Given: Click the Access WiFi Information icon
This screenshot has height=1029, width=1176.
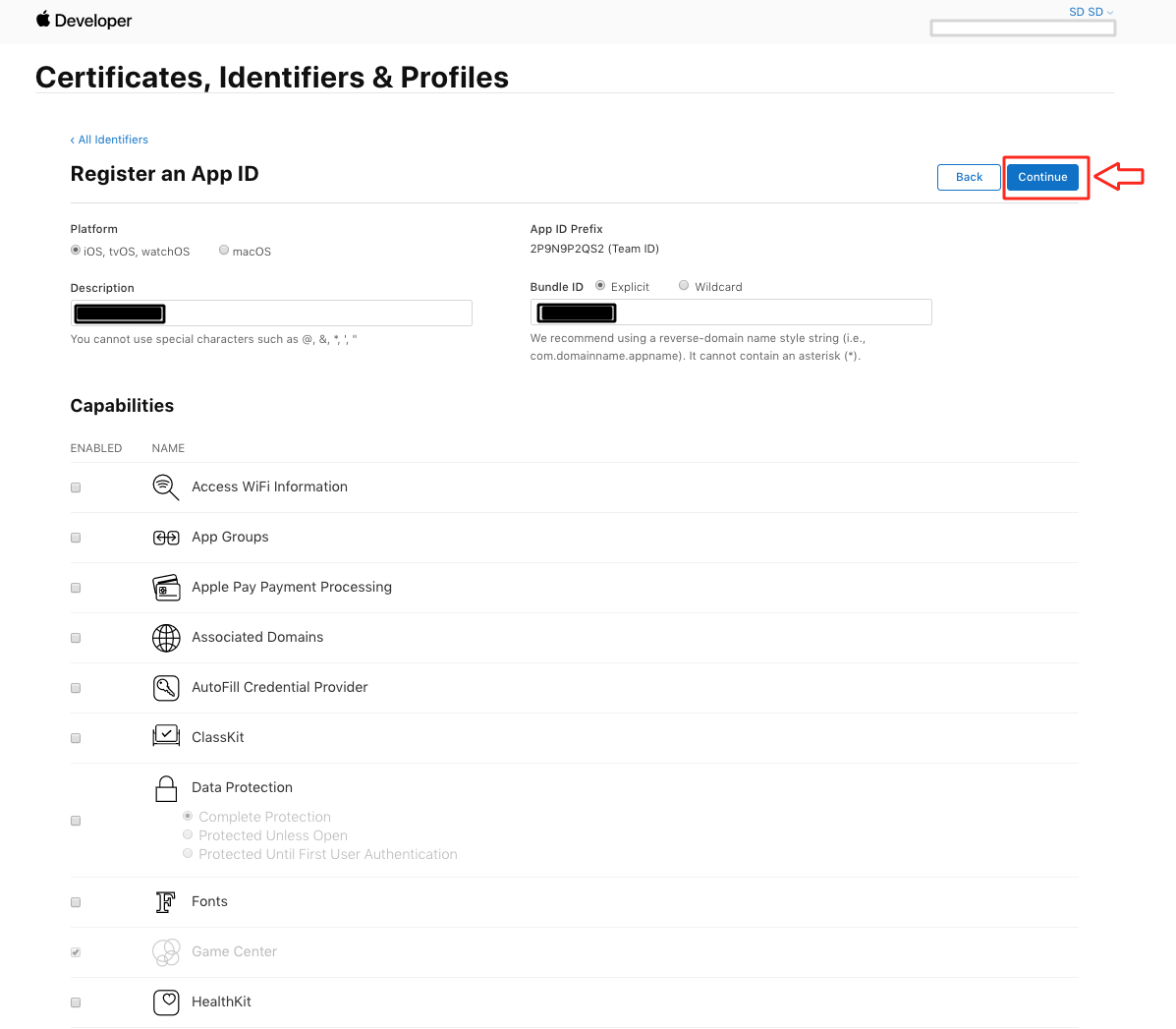Looking at the screenshot, I should (166, 487).
